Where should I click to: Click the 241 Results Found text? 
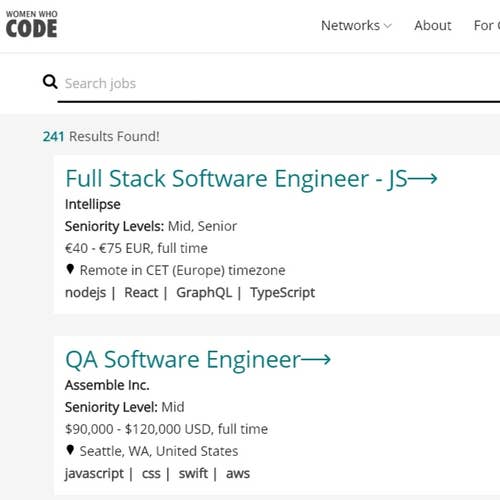tap(101, 136)
